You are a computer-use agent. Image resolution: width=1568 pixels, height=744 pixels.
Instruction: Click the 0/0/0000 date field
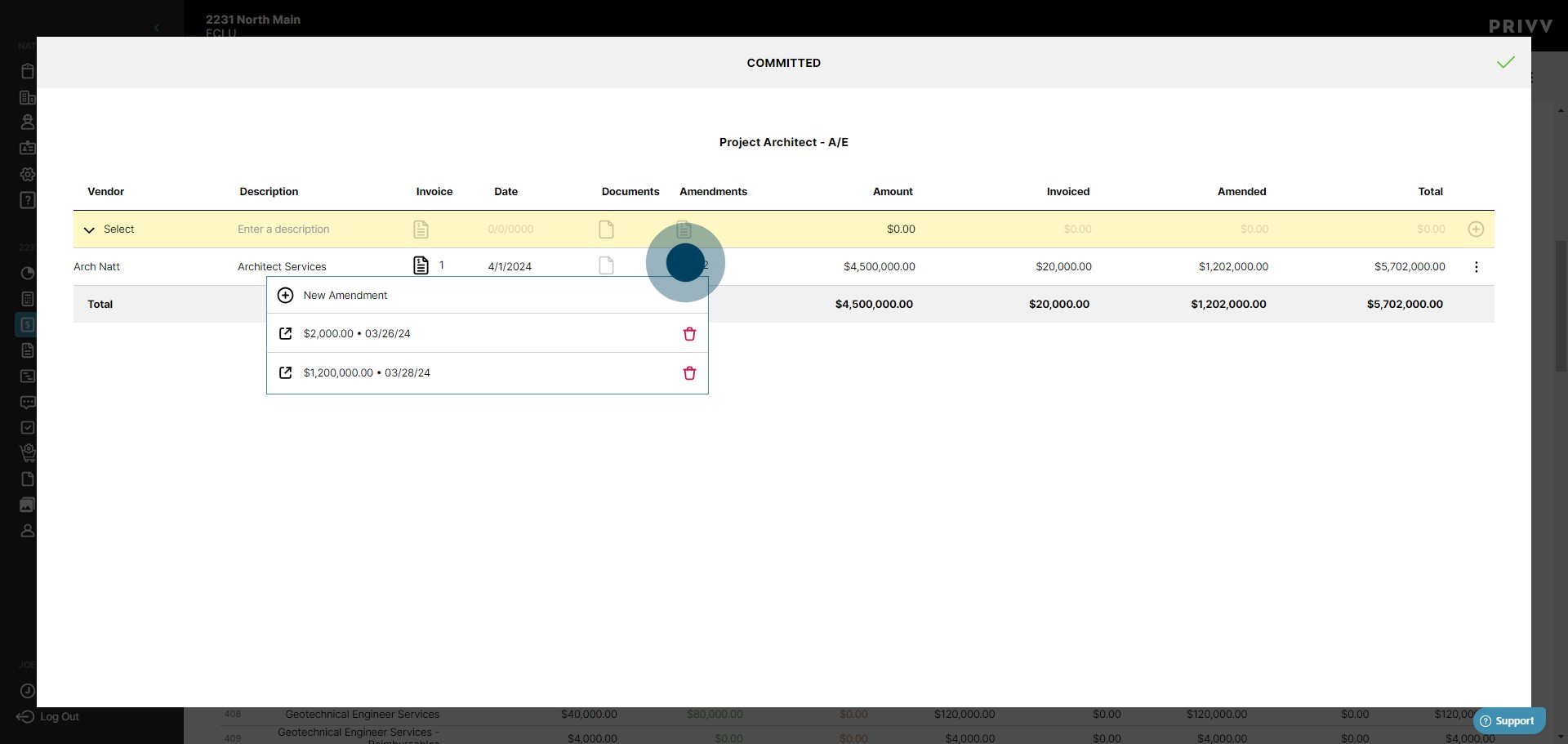(x=510, y=229)
